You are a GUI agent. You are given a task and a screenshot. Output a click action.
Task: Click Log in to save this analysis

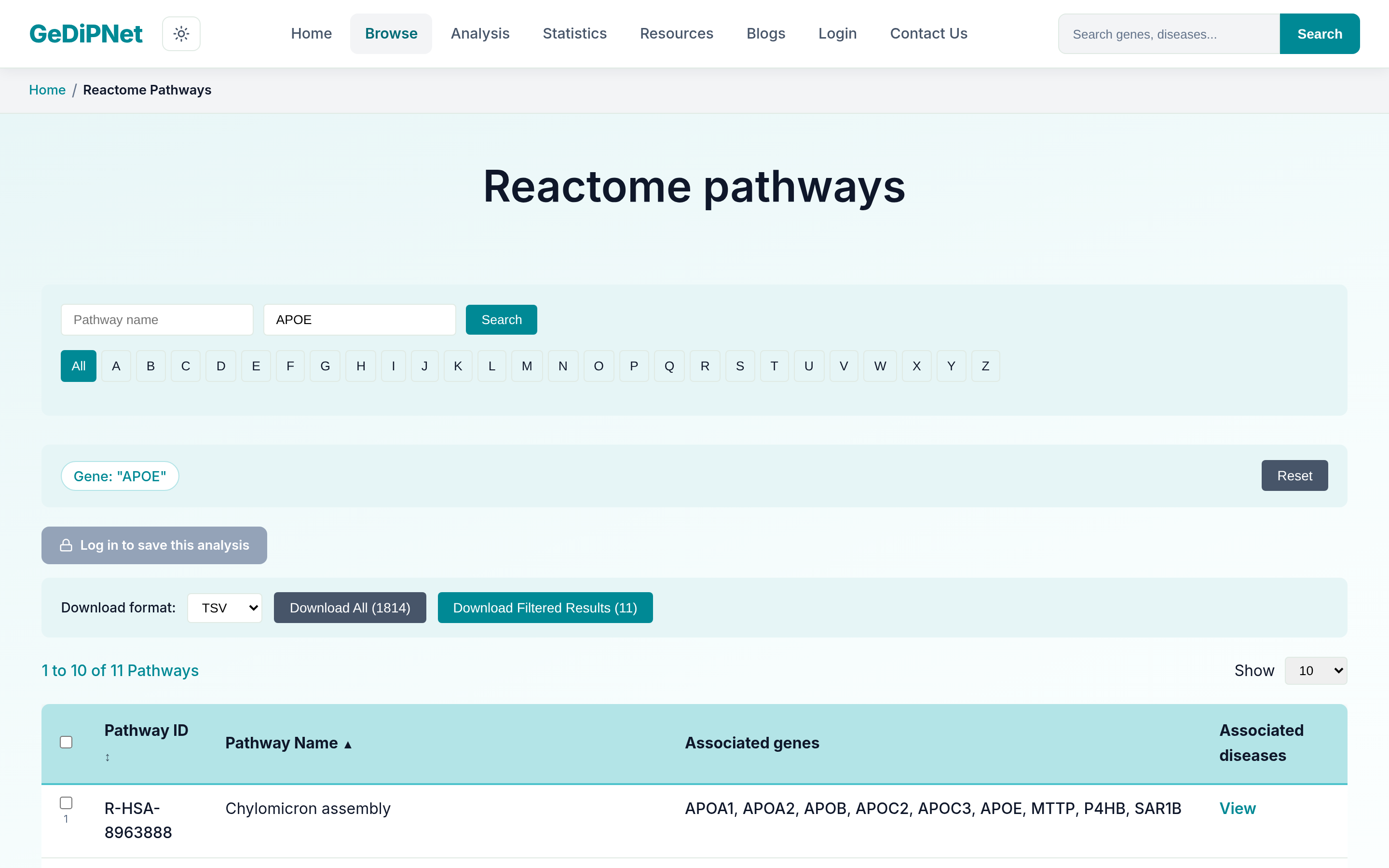click(x=154, y=545)
